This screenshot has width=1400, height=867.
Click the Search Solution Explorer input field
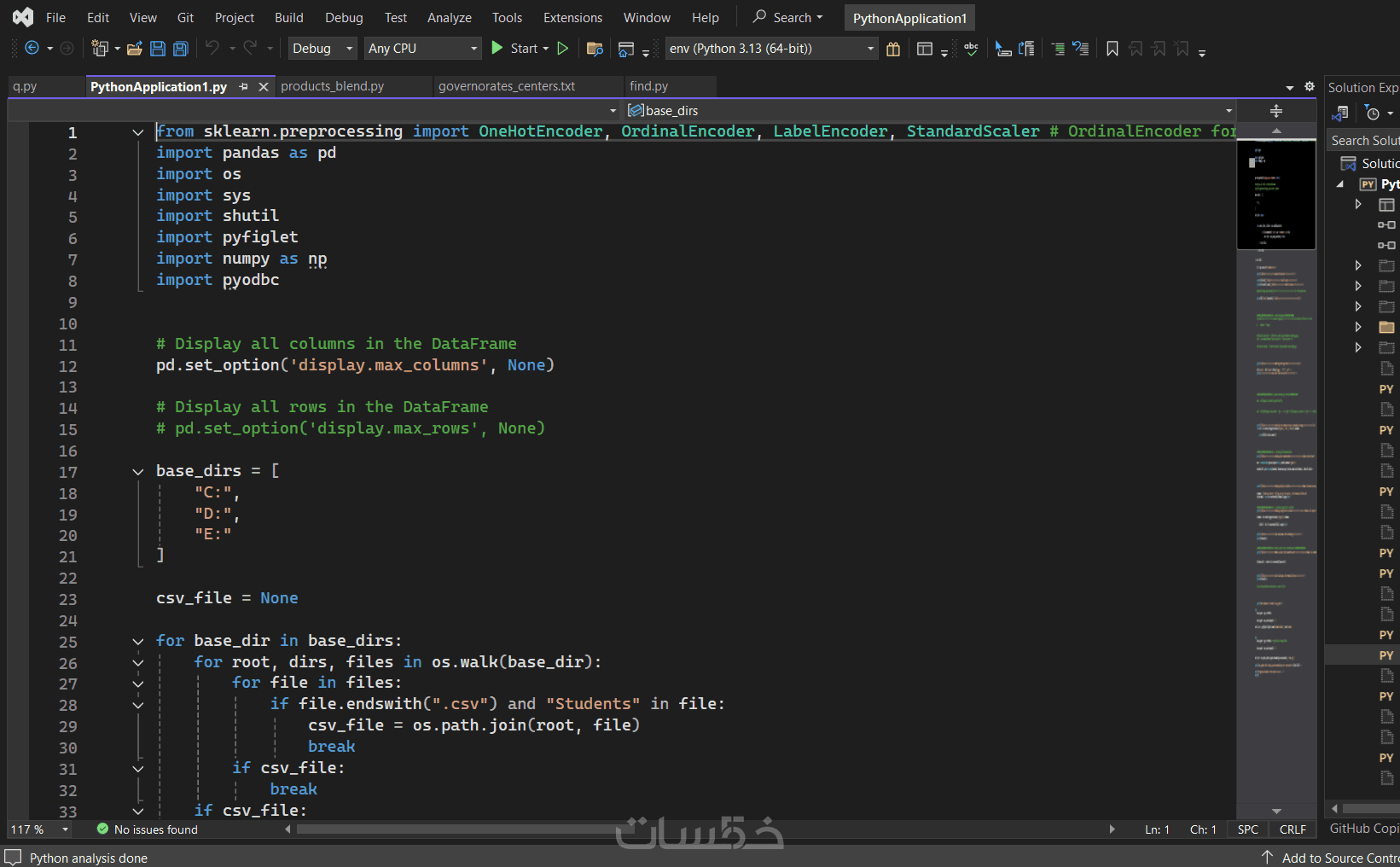1363,141
